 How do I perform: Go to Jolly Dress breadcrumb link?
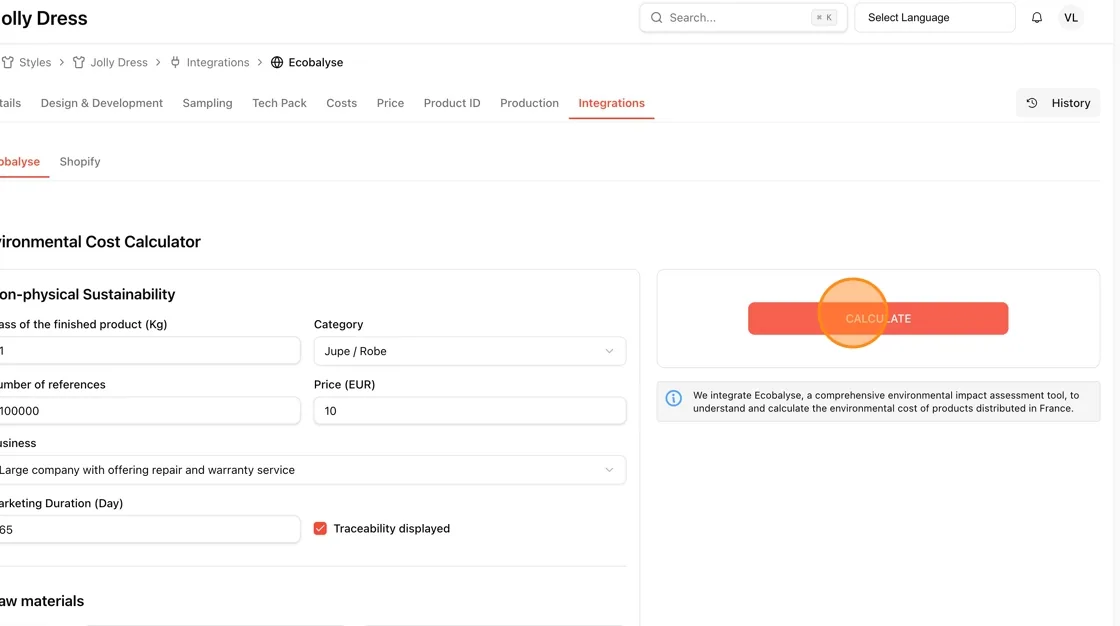[x=119, y=62]
